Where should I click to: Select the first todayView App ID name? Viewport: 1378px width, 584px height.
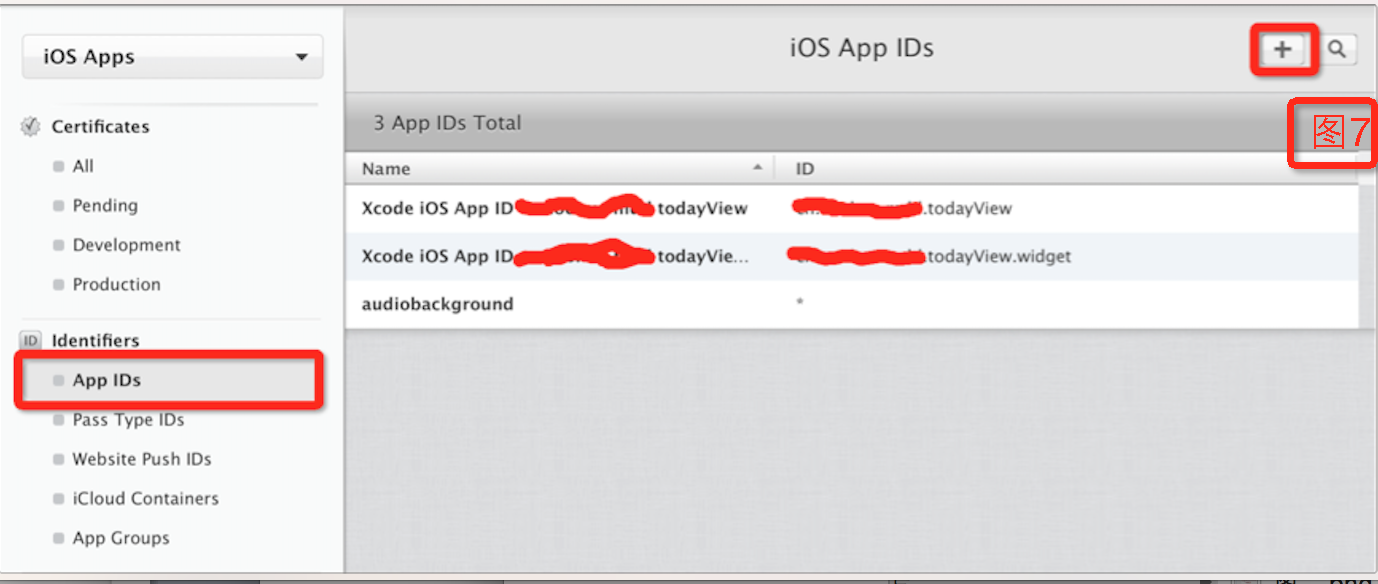click(x=555, y=208)
